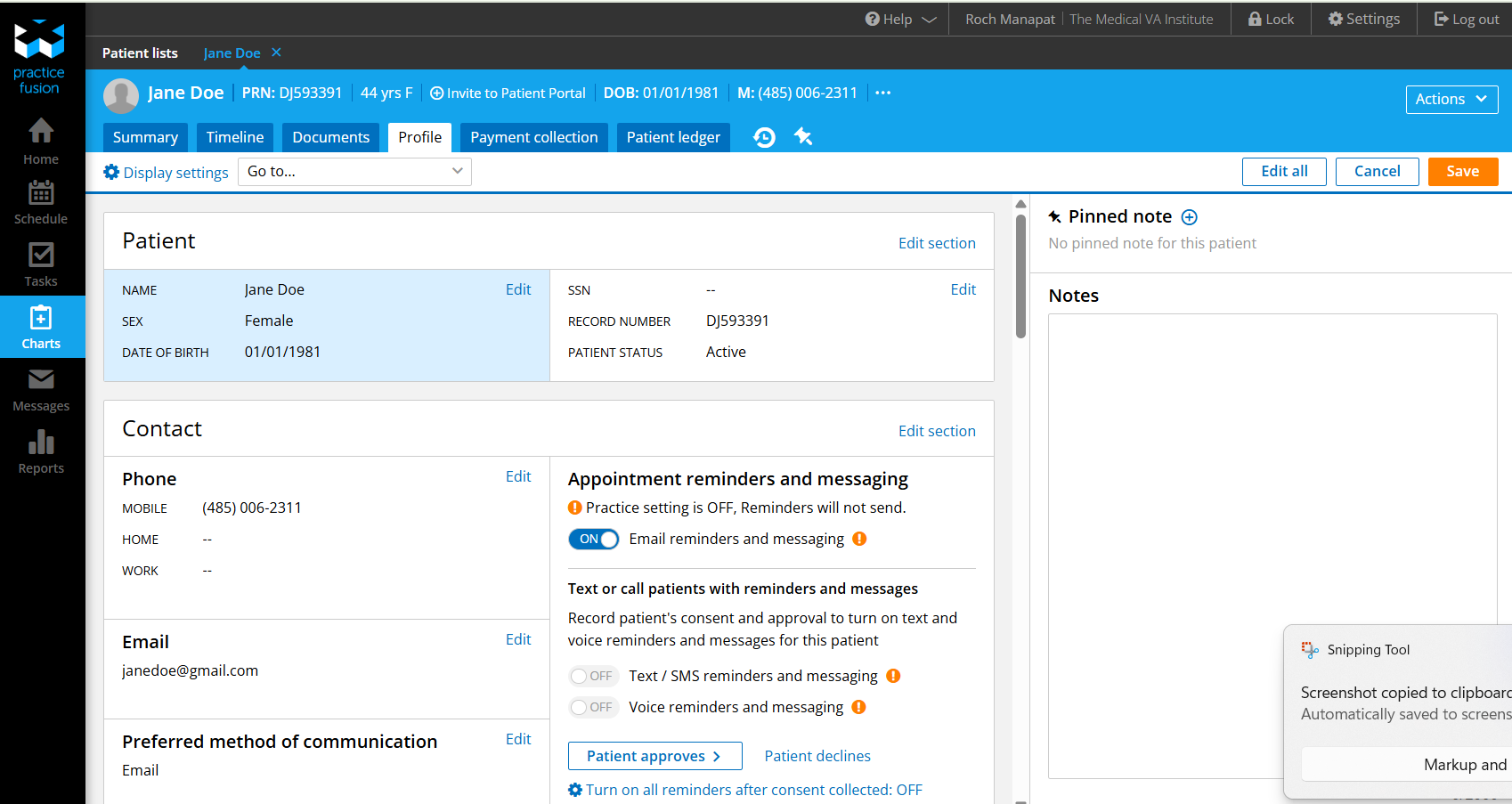Open the Go to... dropdown

(x=354, y=172)
